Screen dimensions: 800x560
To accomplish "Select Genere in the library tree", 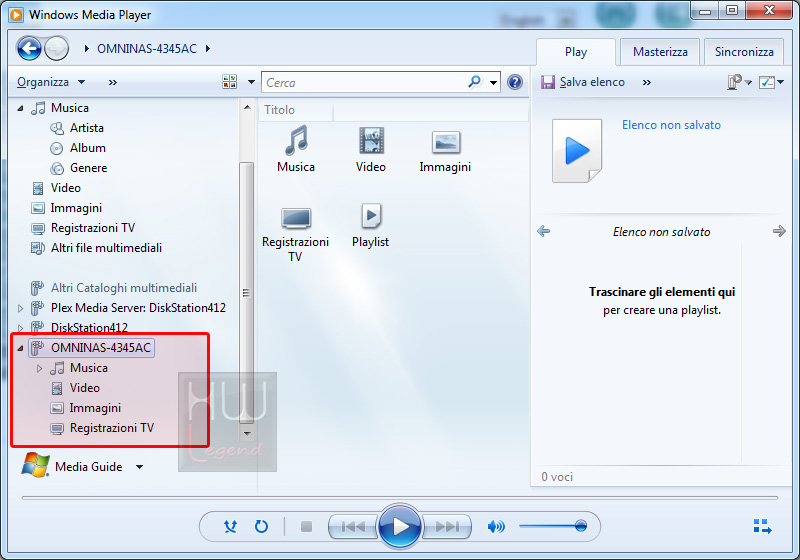I will pyautogui.click(x=88, y=168).
